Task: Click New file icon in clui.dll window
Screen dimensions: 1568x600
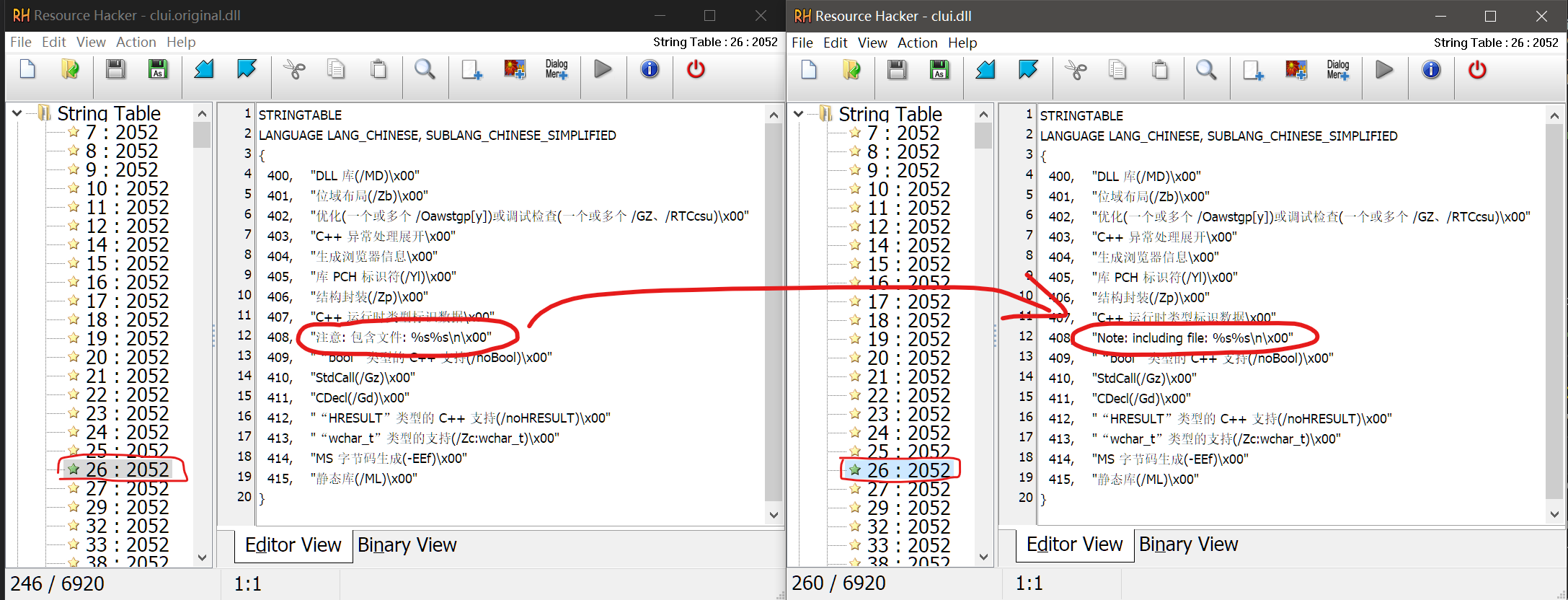Action: pyautogui.click(x=809, y=71)
